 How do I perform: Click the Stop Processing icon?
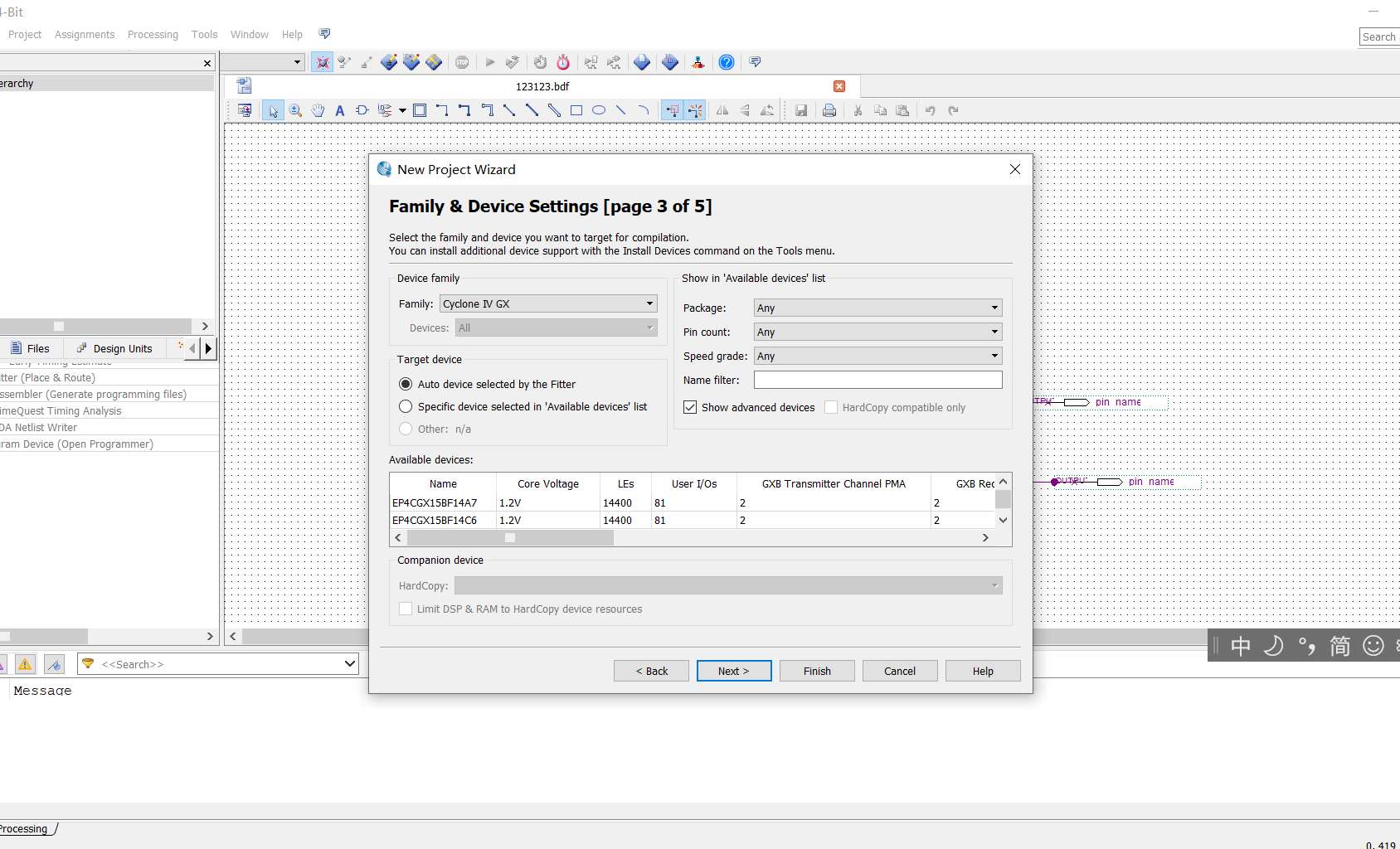(462, 62)
